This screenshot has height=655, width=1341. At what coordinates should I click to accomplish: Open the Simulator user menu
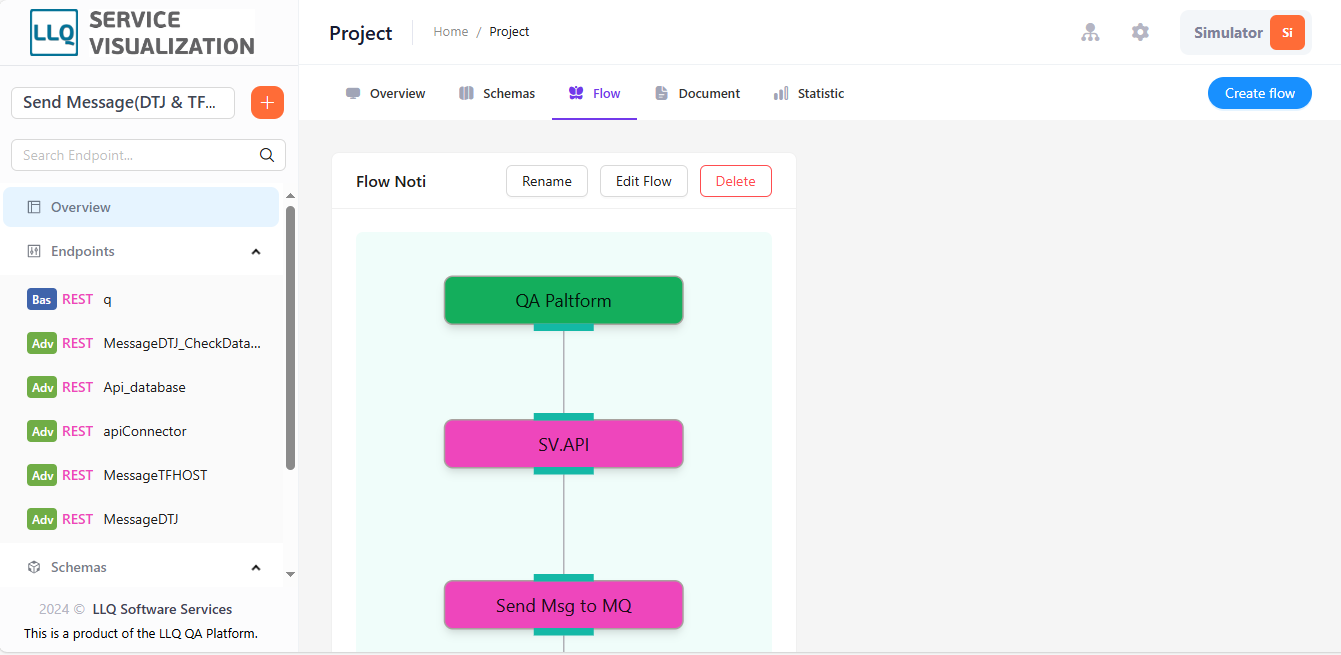(1246, 33)
